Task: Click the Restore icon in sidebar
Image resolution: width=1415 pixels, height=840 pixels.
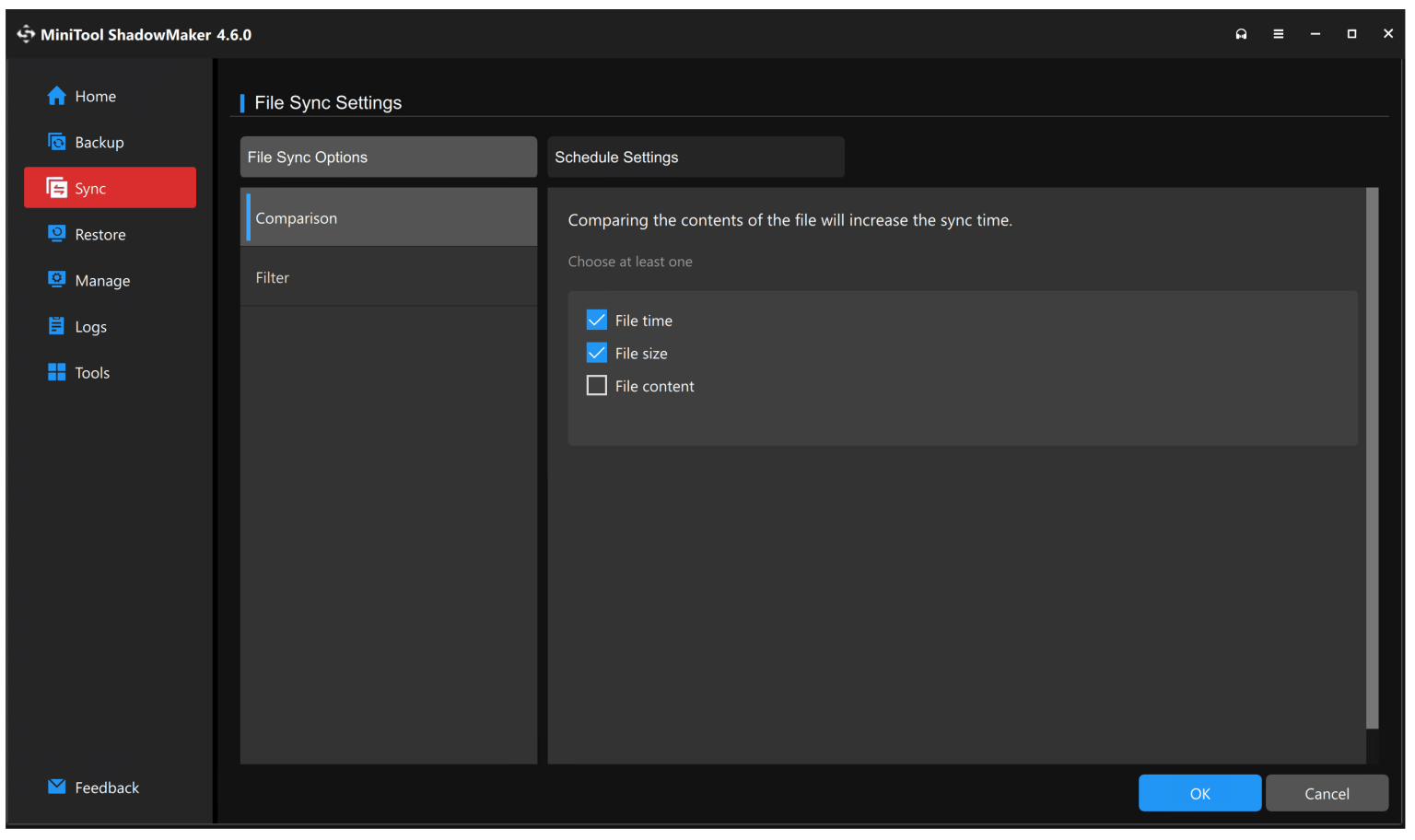Action: point(56,234)
